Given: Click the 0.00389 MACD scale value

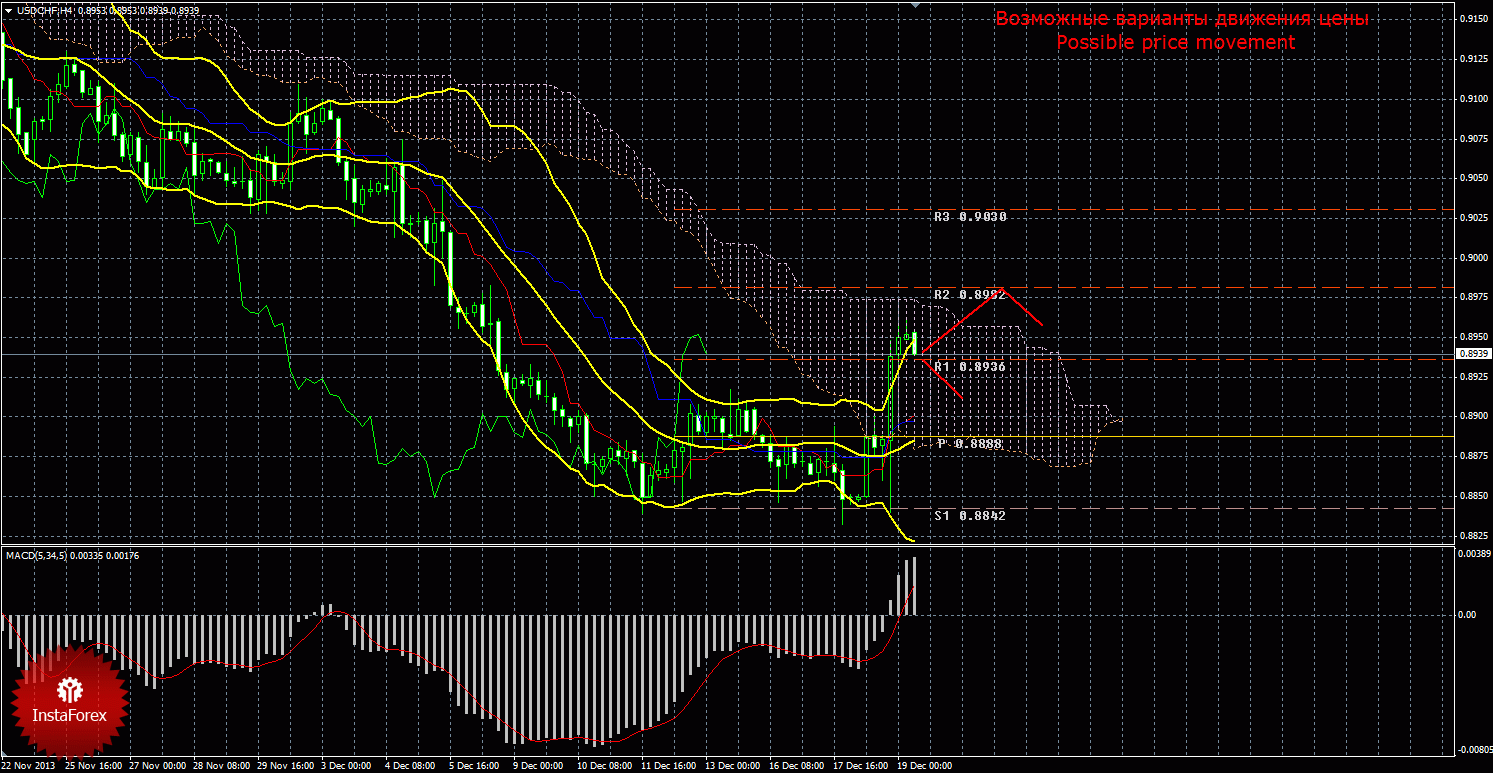Looking at the screenshot, I should (x=1475, y=553).
